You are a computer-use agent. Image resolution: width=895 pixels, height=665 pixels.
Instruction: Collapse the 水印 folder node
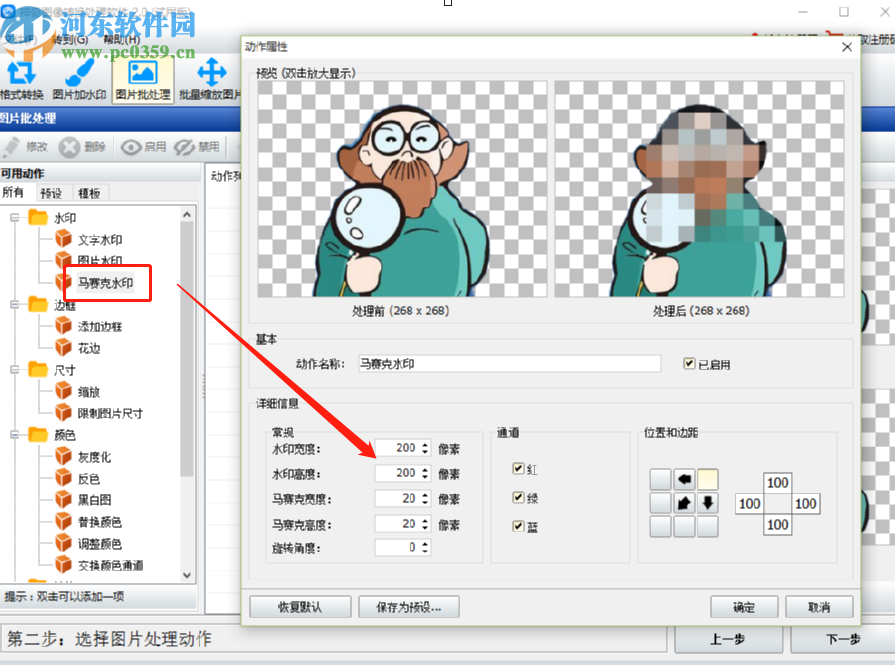tap(15, 217)
